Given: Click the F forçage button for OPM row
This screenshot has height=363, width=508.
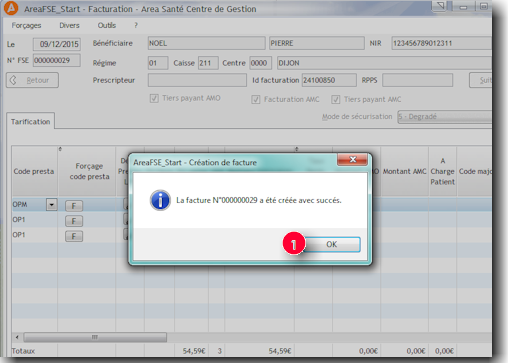Looking at the screenshot, I should pyautogui.click(x=74, y=206).
